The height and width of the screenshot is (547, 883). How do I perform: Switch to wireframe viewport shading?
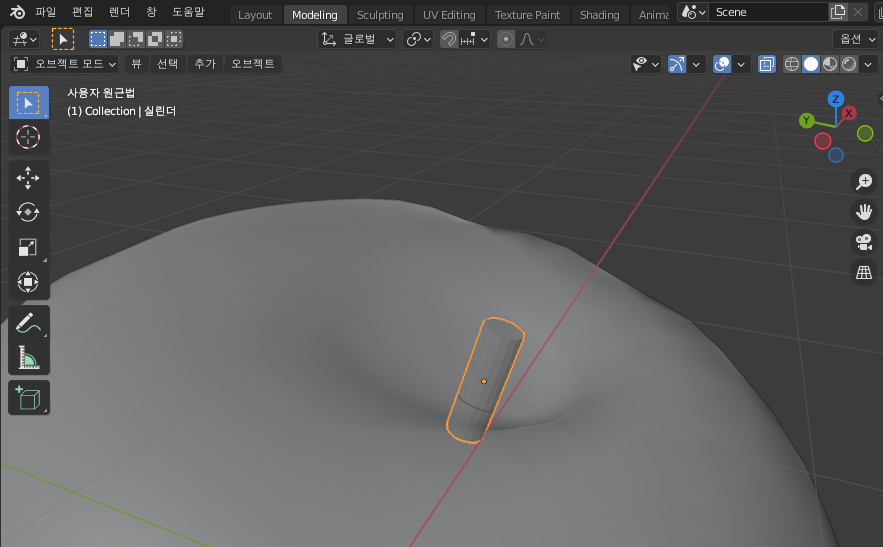pyautogui.click(x=792, y=64)
